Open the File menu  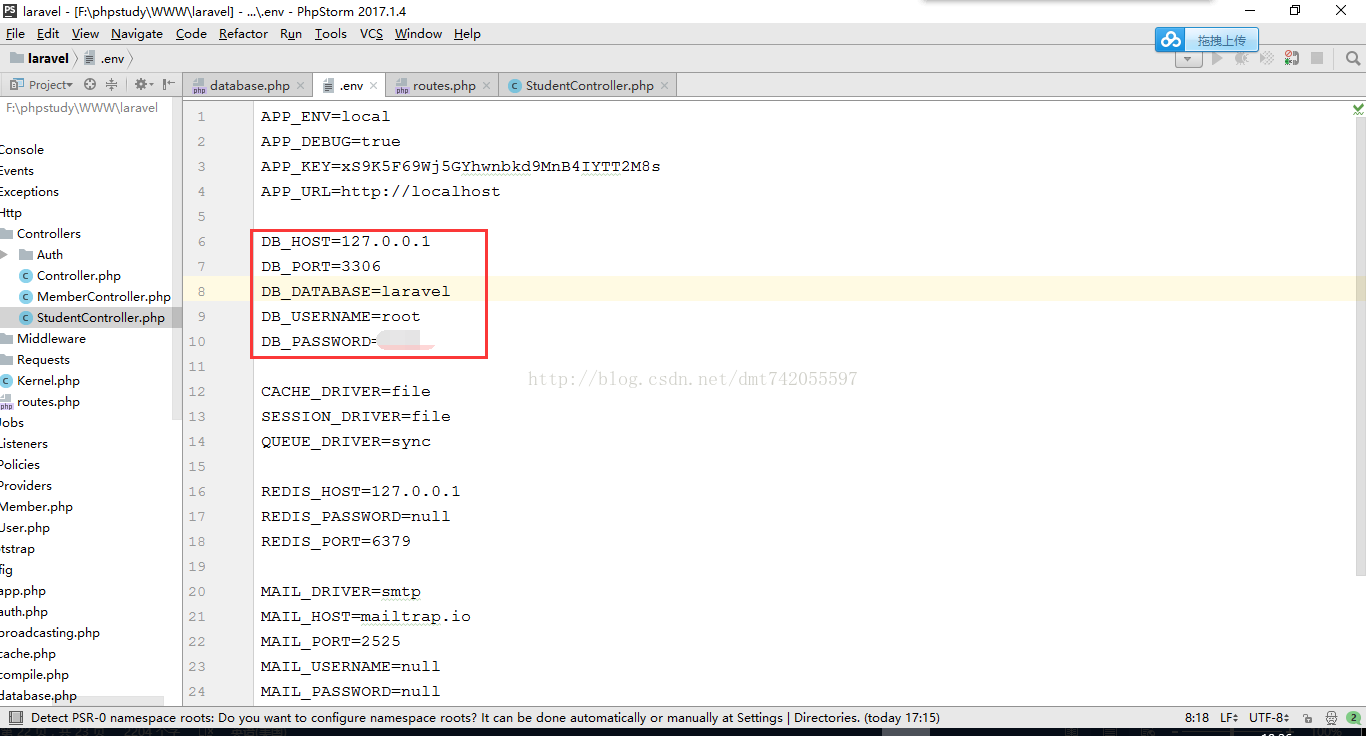tap(15, 33)
